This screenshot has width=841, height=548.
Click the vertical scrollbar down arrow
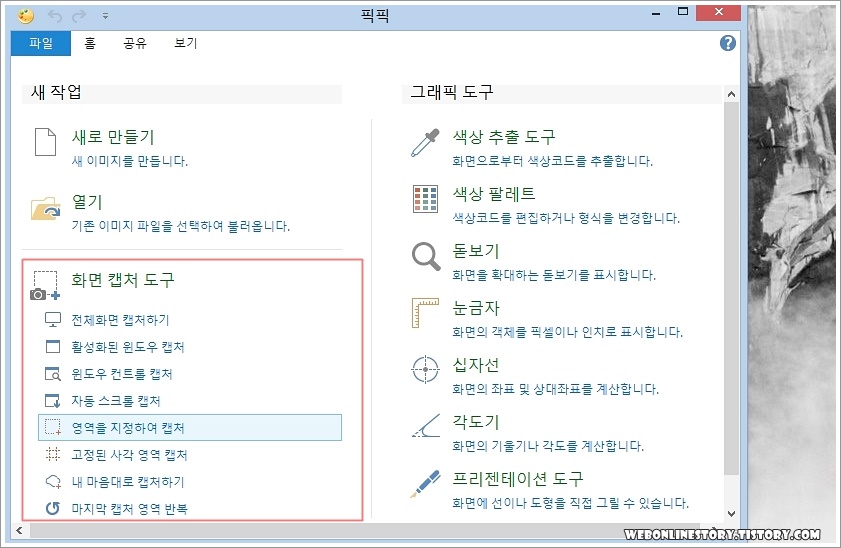coord(731,514)
